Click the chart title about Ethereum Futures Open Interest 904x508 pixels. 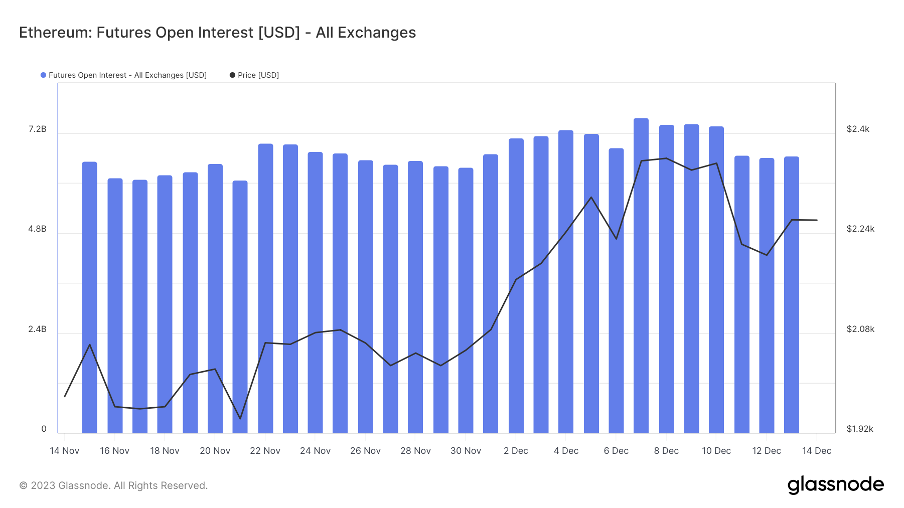(x=217, y=33)
